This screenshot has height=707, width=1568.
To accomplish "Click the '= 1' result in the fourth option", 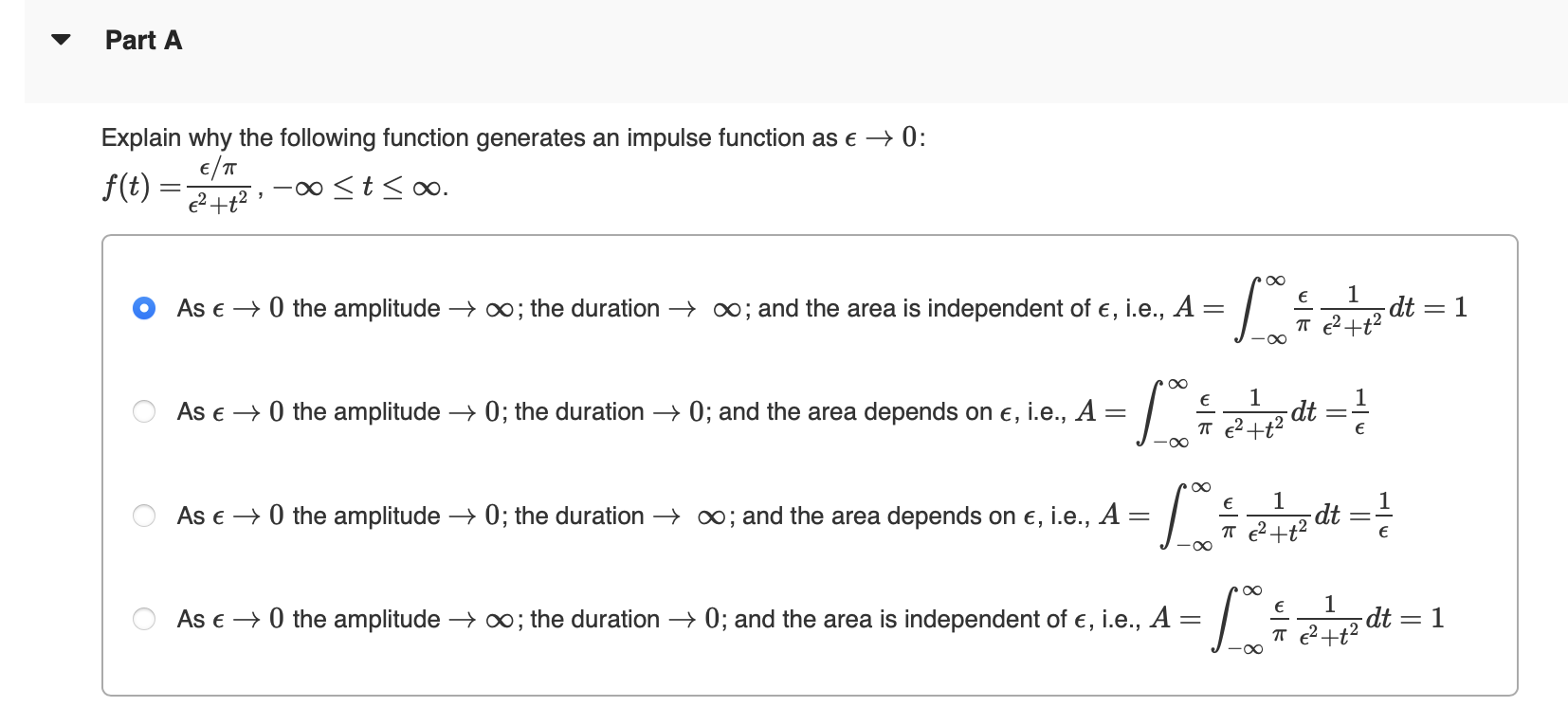I will (1423, 618).
